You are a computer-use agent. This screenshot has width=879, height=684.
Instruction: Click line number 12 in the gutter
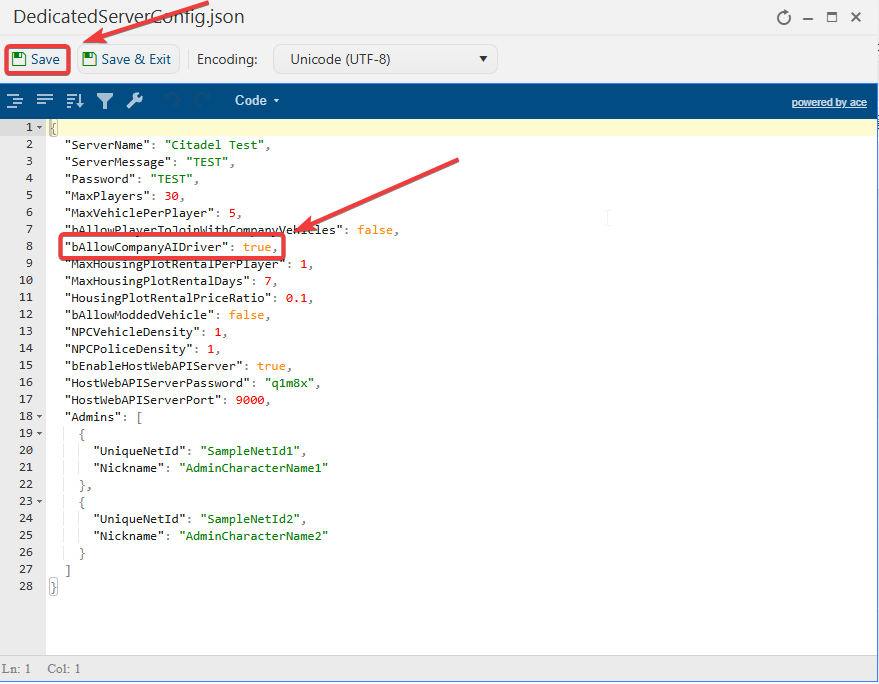pos(26,315)
